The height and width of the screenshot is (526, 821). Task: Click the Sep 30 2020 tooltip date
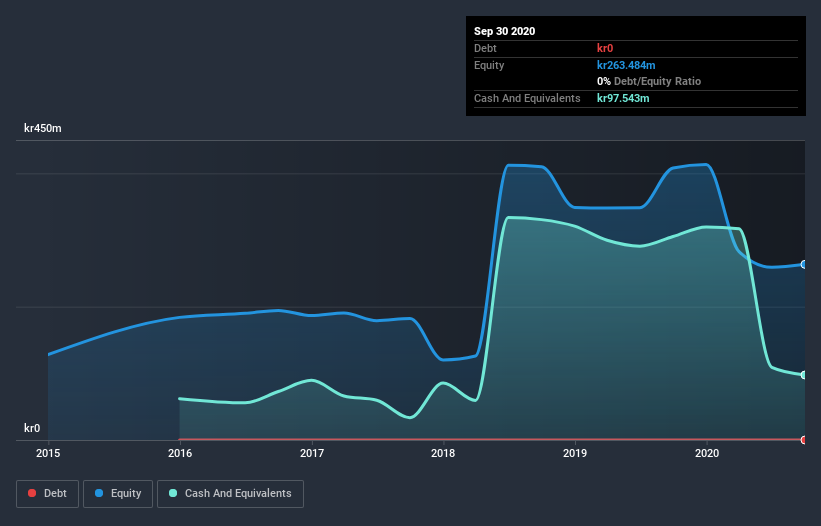click(x=505, y=31)
